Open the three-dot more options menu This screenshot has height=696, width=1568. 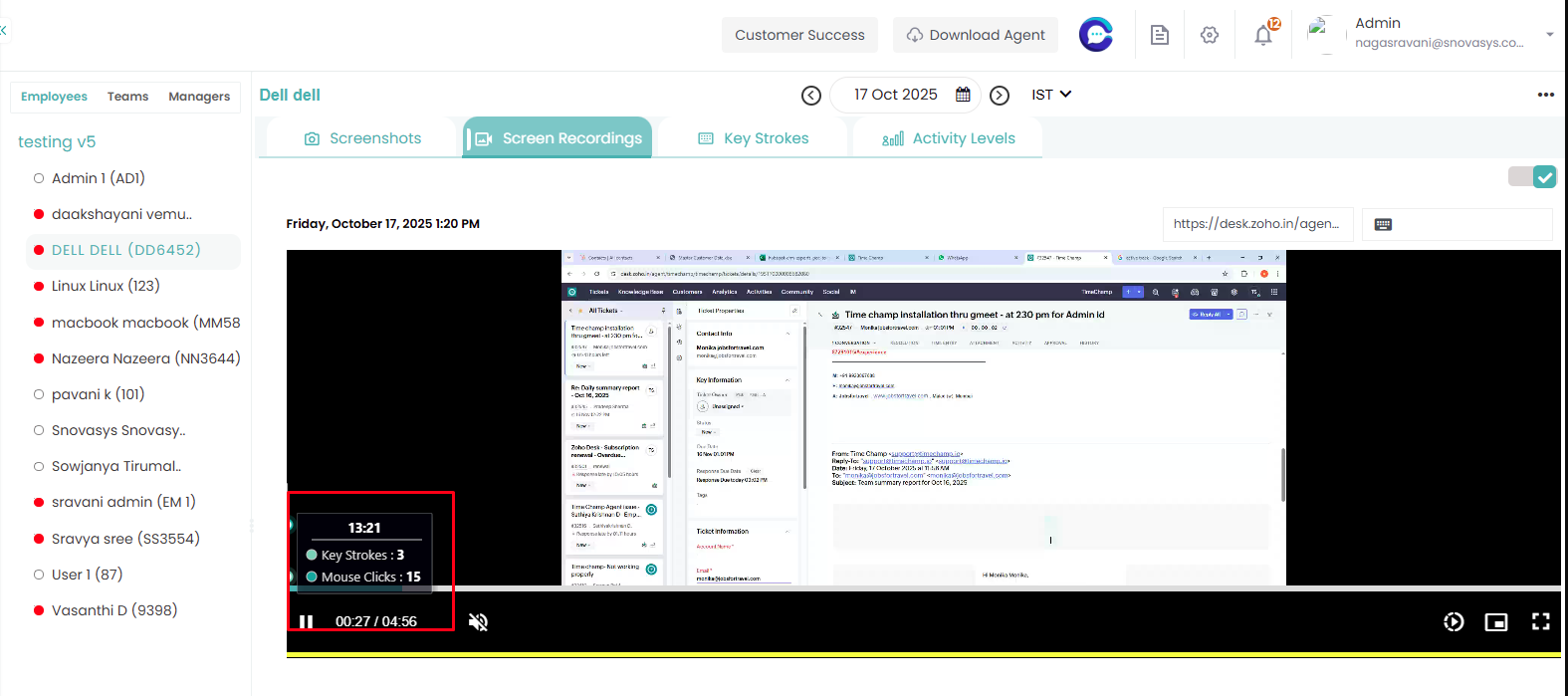click(x=1545, y=95)
